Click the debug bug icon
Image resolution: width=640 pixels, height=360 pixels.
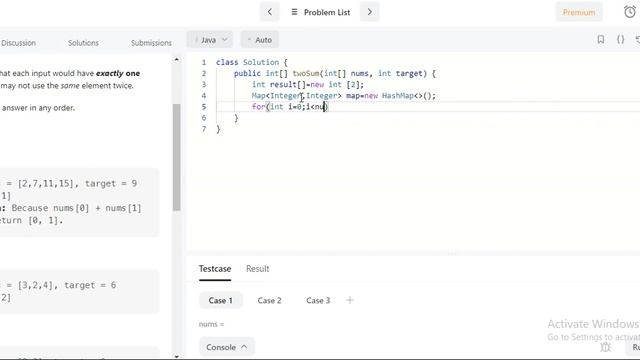[606, 347]
